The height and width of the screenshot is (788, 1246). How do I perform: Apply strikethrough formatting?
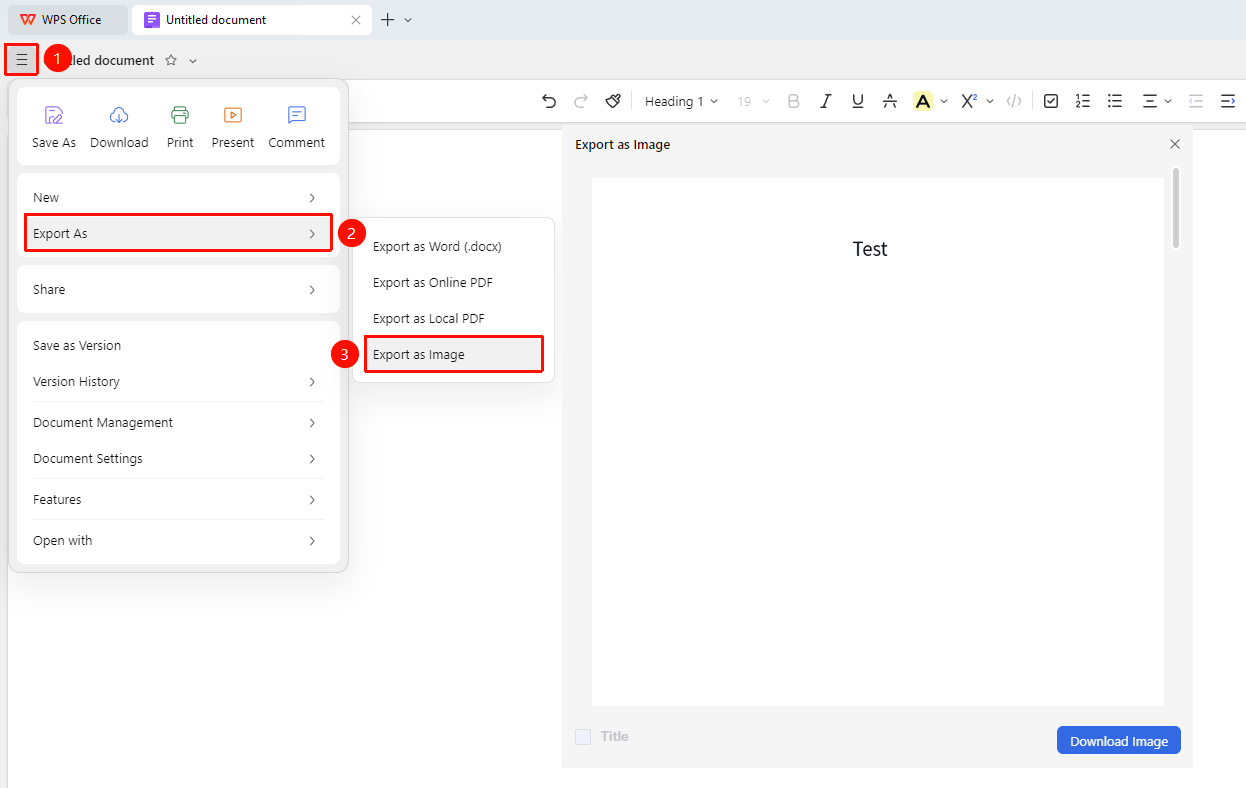coord(890,101)
